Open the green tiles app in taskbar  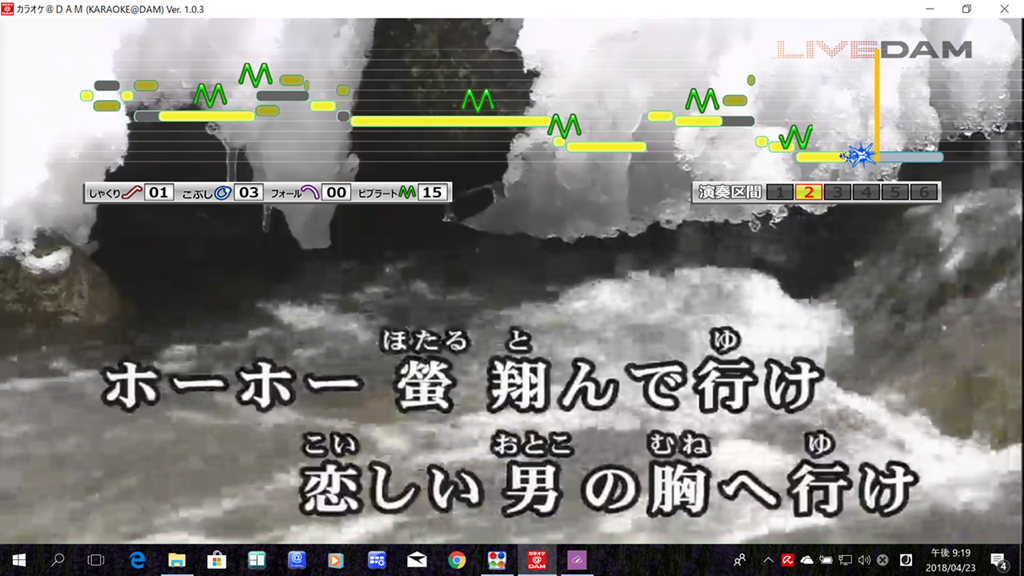[x=257, y=560]
